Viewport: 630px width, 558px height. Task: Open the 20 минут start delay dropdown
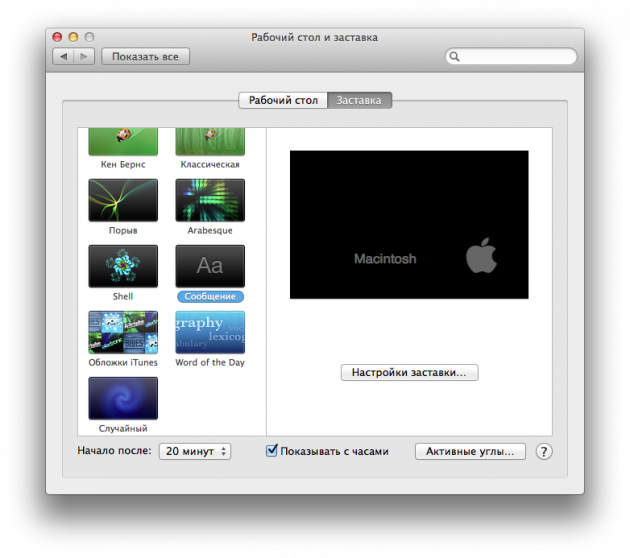[x=195, y=452]
